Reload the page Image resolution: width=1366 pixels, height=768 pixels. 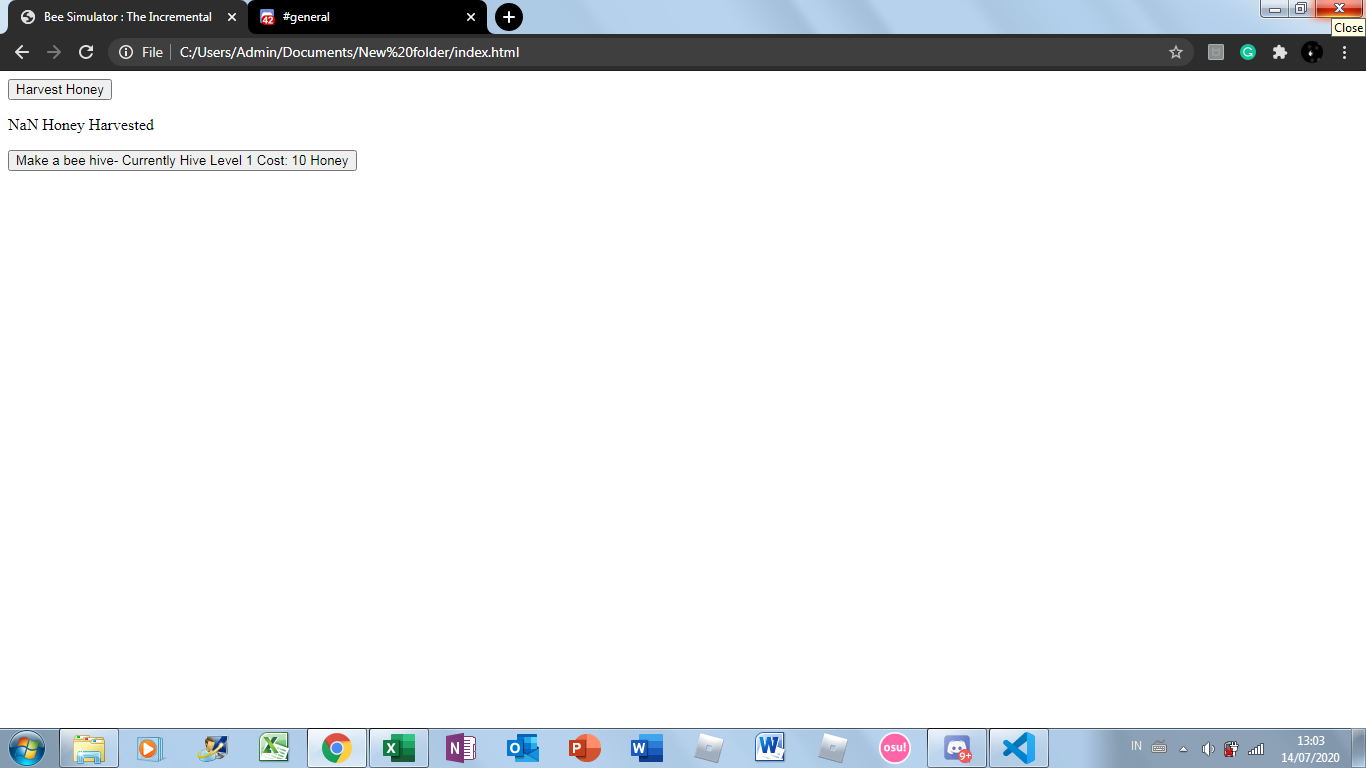(x=86, y=52)
